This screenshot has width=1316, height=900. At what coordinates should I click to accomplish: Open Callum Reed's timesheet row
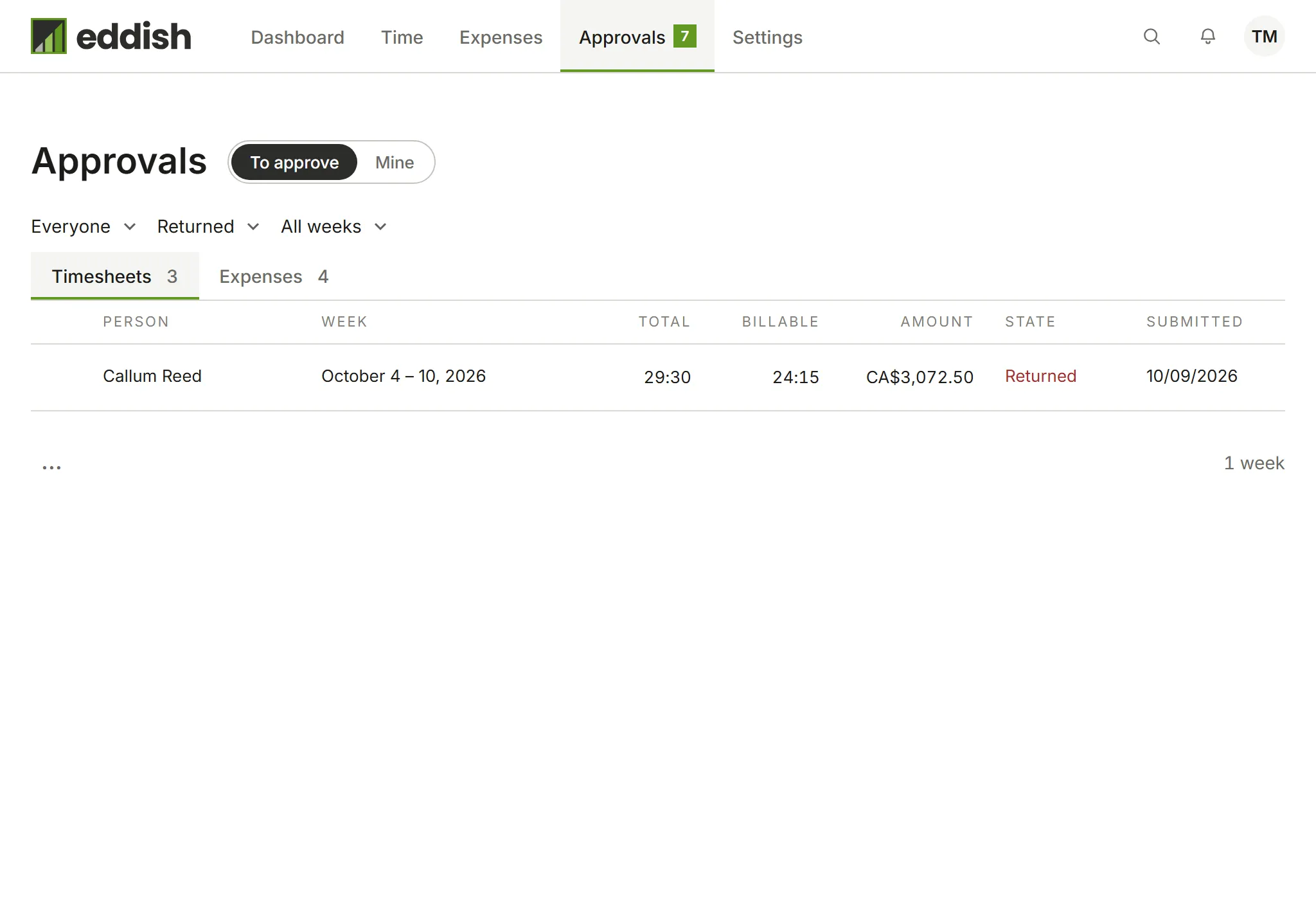pyautogui.click(x=658, y=377)
